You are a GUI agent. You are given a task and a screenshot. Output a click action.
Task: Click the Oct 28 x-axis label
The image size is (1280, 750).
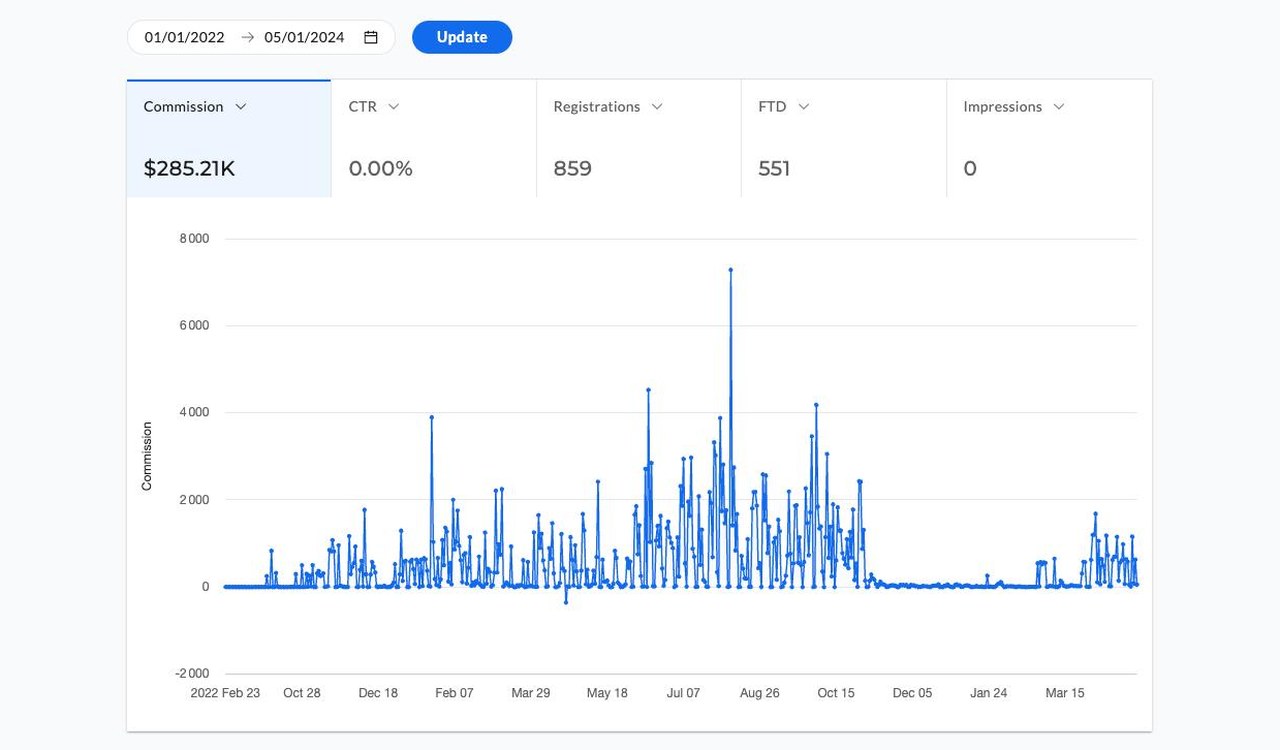[x=302, y=693]
